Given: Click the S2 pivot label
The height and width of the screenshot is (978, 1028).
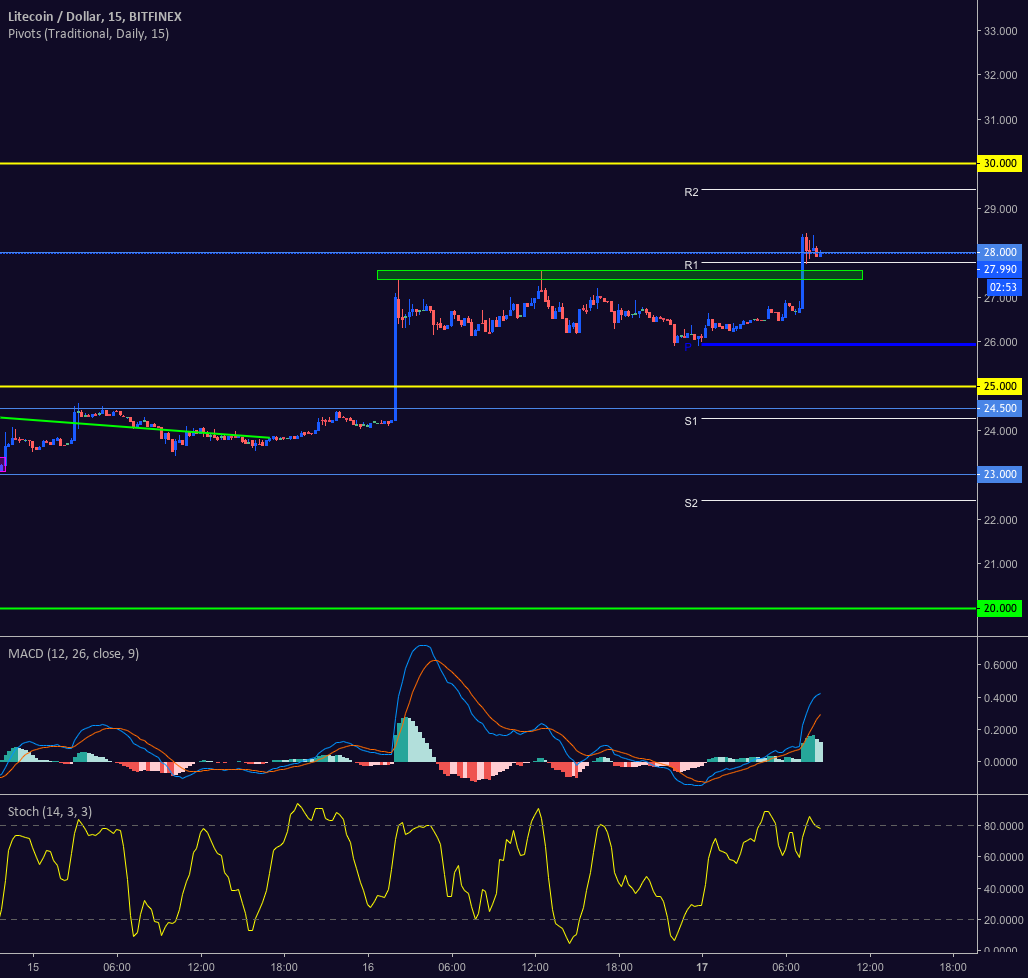Looking at the screenshot, I should point(691,503).
